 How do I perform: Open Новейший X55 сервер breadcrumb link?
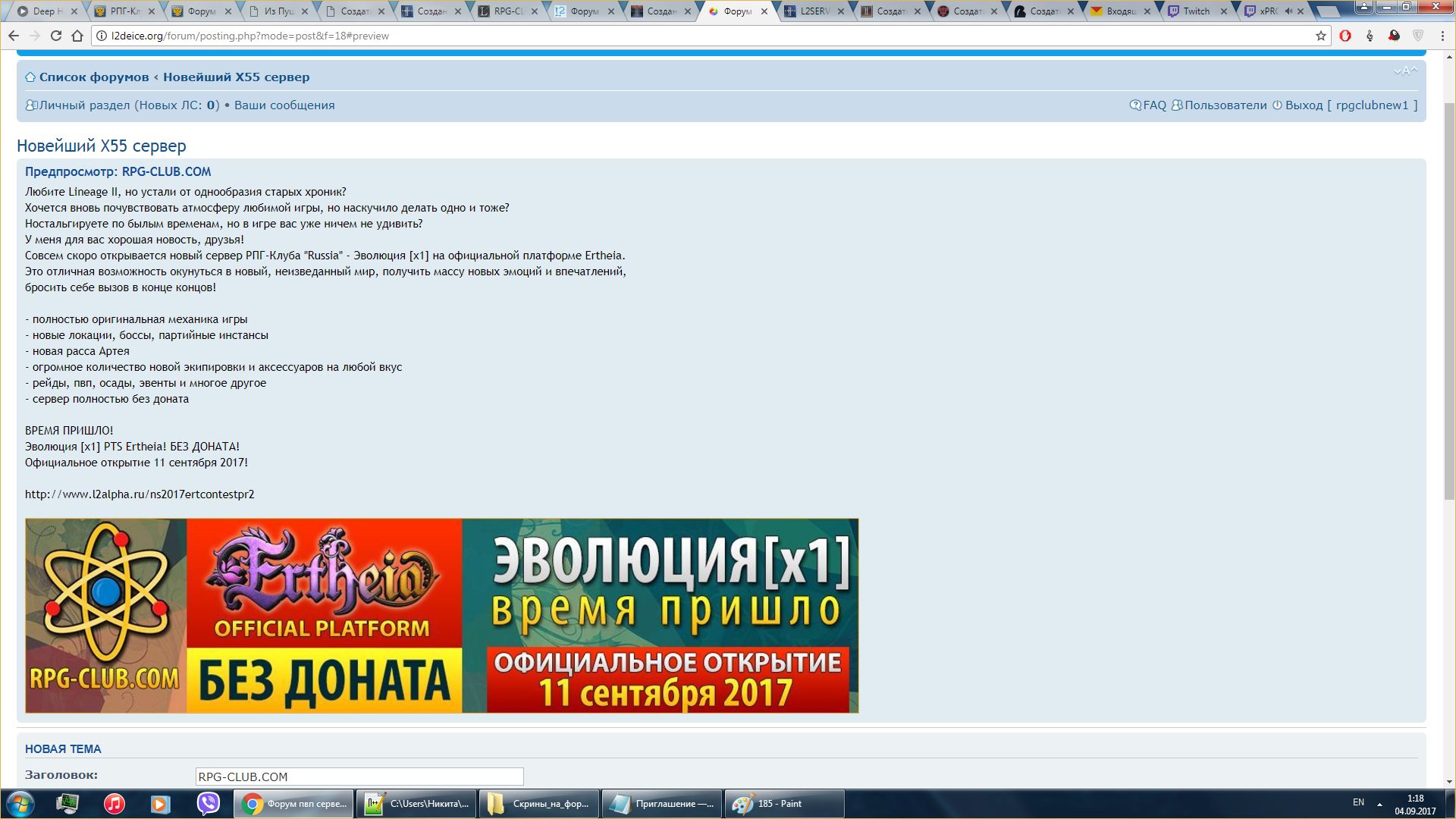[x=237, y=77]
